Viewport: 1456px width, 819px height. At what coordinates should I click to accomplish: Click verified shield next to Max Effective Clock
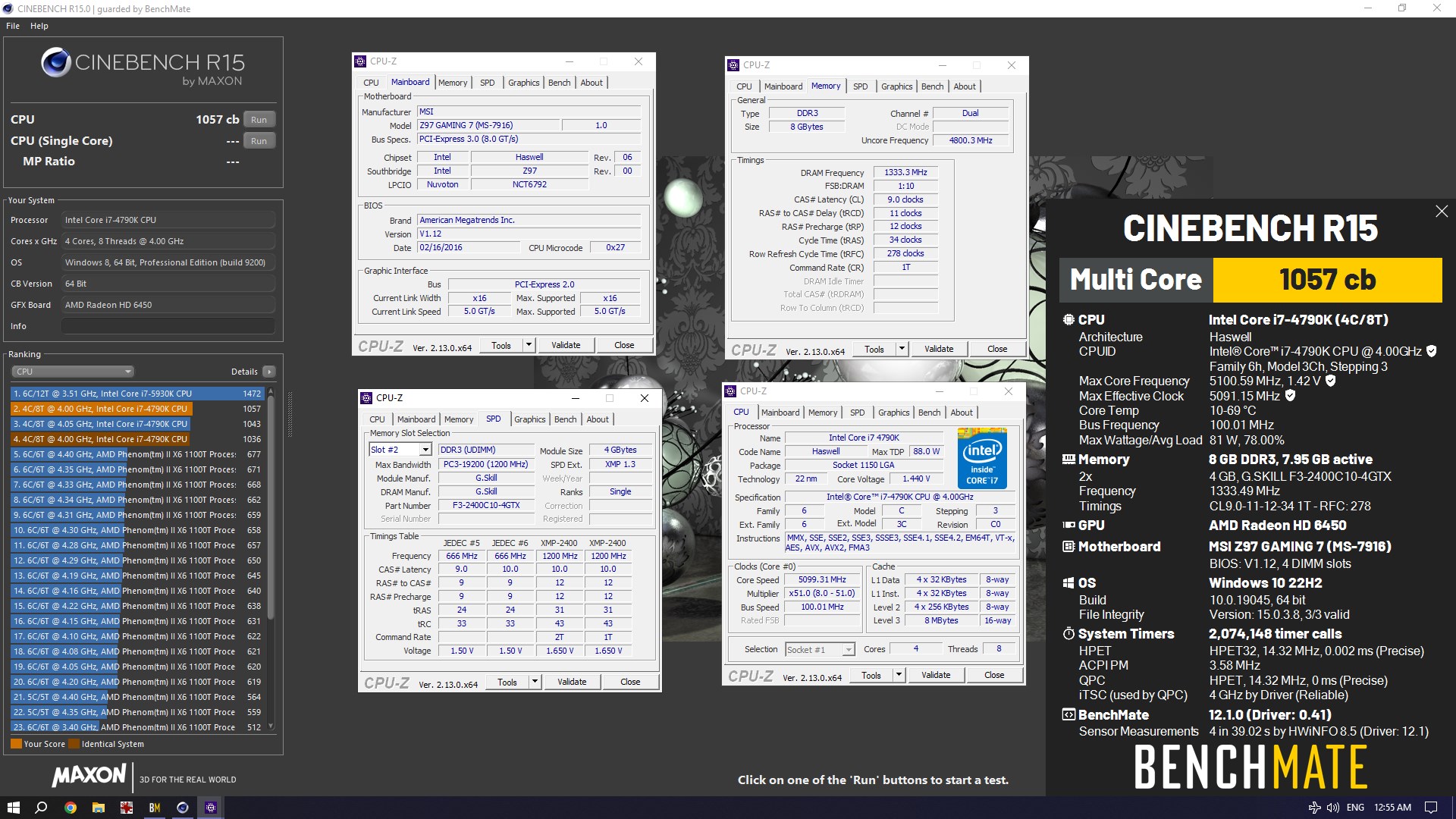[1290, 395]
